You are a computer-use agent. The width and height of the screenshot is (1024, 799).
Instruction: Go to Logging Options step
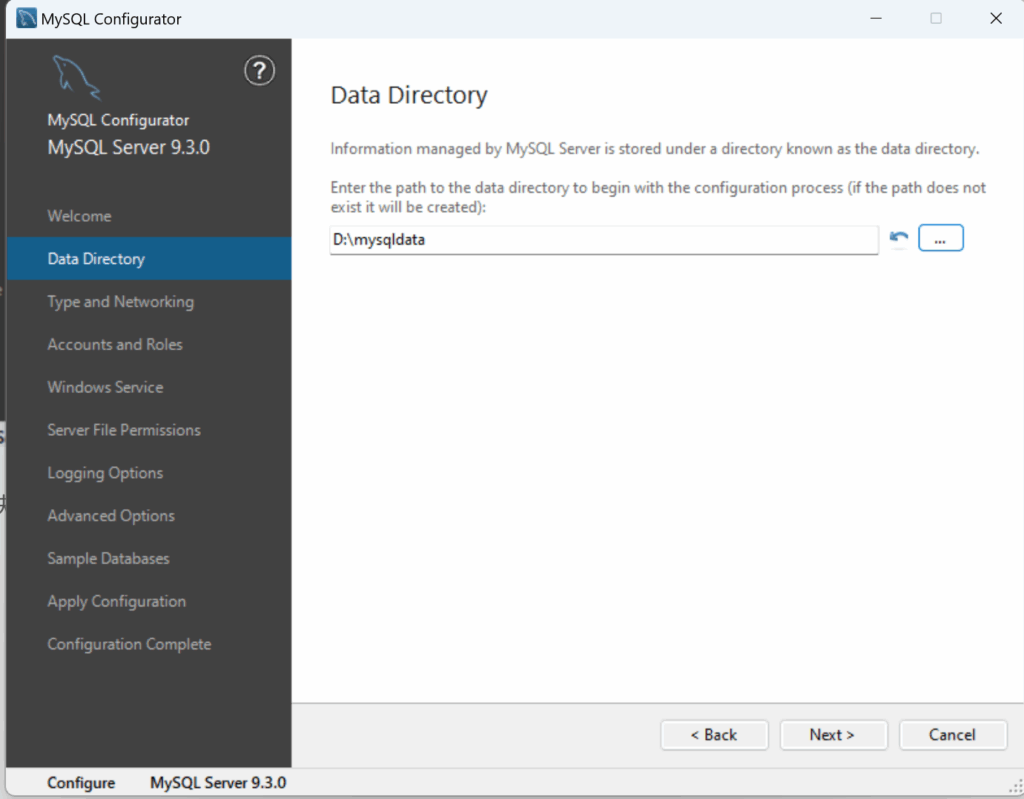[x=105, y=473]
